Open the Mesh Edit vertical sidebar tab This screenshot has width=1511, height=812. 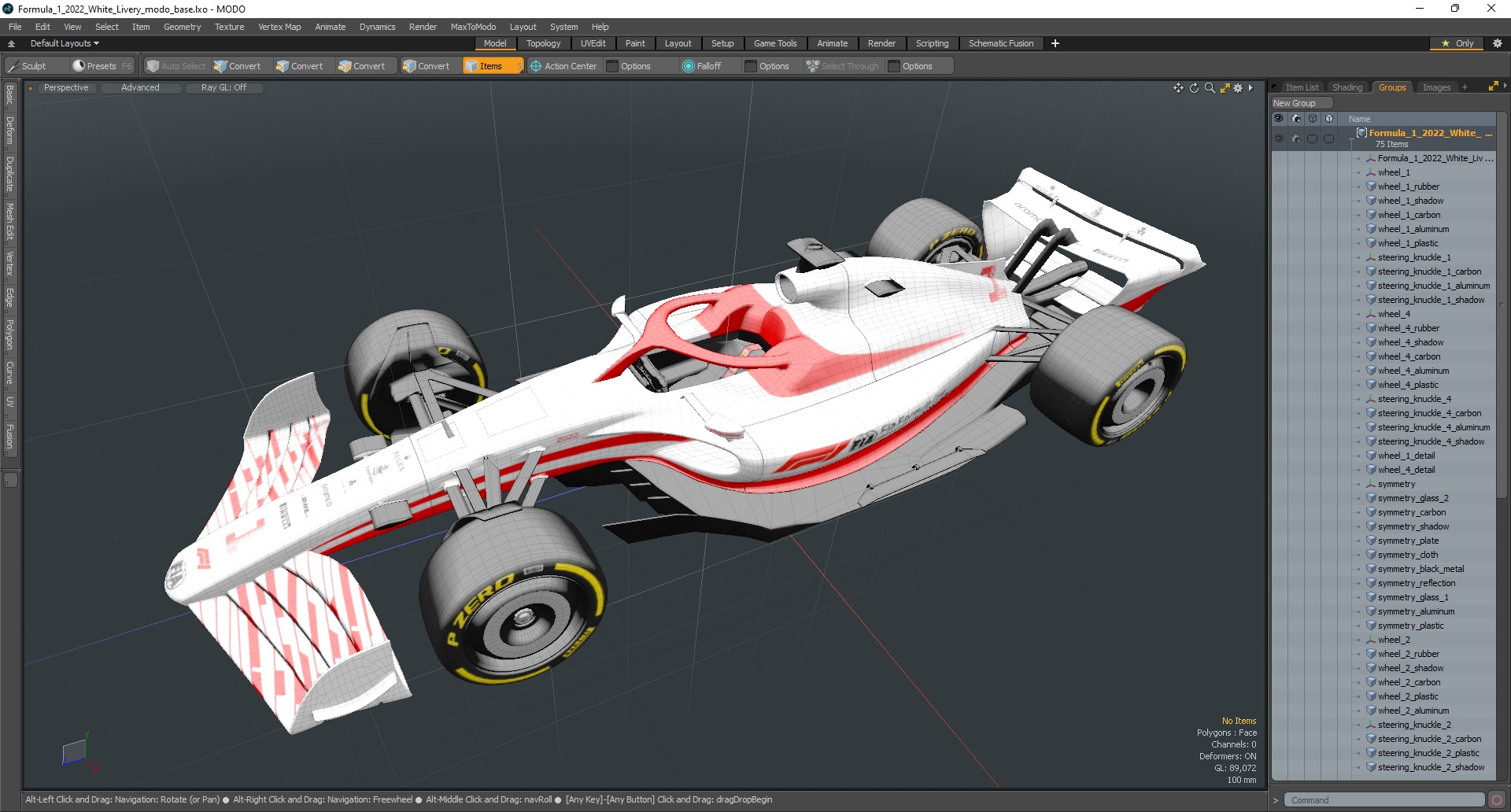pyautogui.click(x=9, y=222)
